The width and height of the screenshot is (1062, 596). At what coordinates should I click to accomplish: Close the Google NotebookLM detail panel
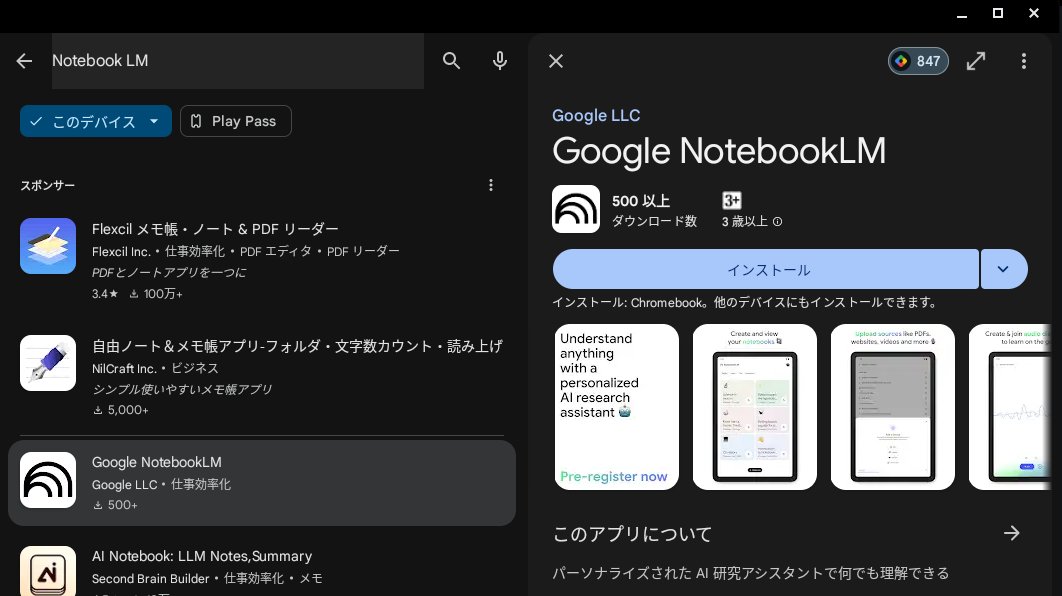coord(556,61)
